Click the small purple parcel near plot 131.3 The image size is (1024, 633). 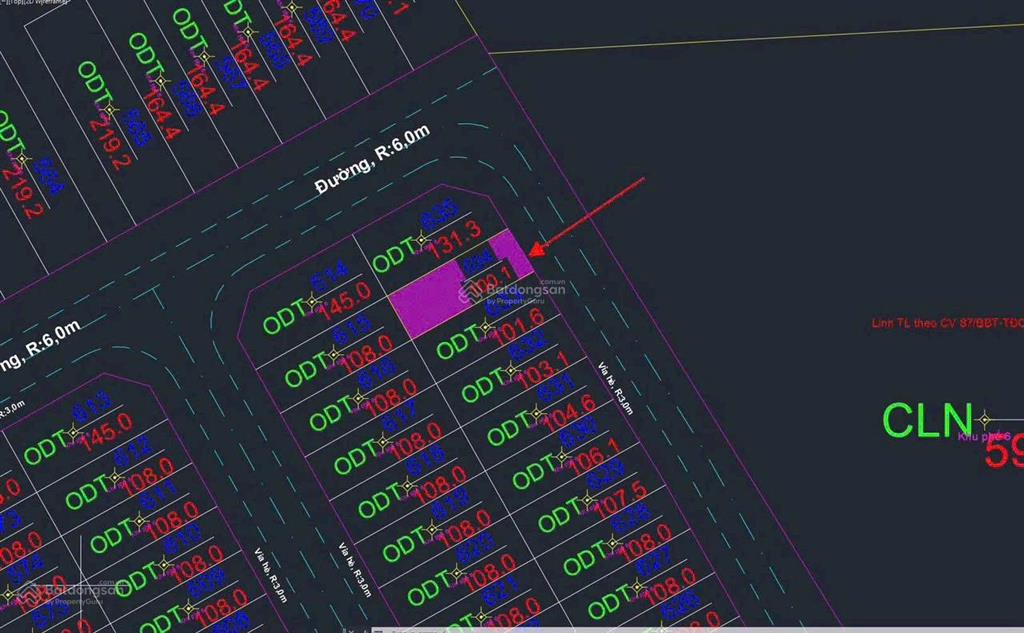[511, 253]
